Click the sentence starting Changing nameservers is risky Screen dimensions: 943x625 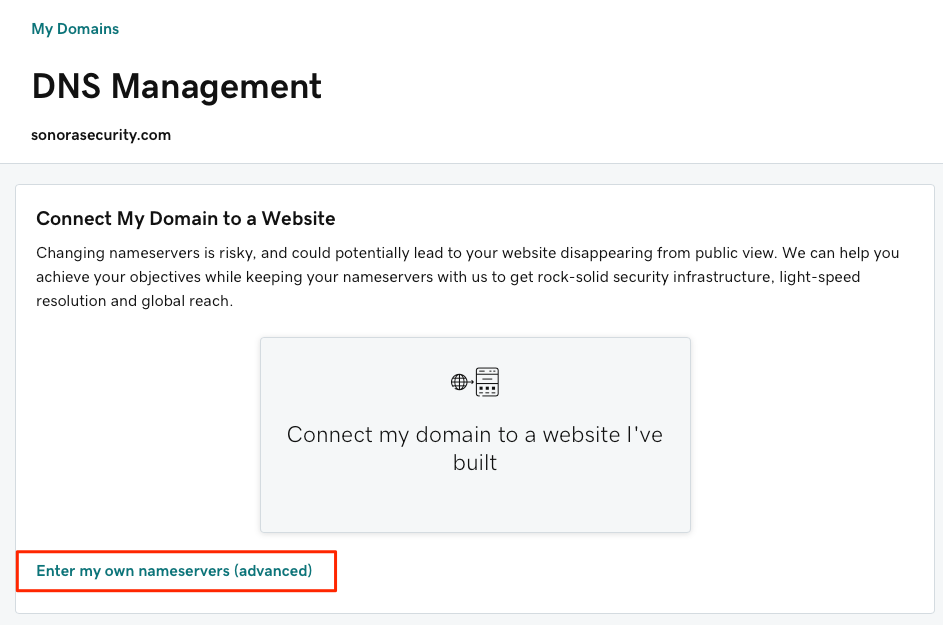pyautogui.click(x=407, y=253)
